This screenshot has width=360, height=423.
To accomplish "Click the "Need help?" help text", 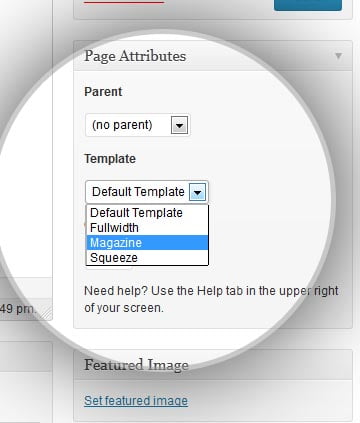I will pyautogui.click(x=211, y=299).
